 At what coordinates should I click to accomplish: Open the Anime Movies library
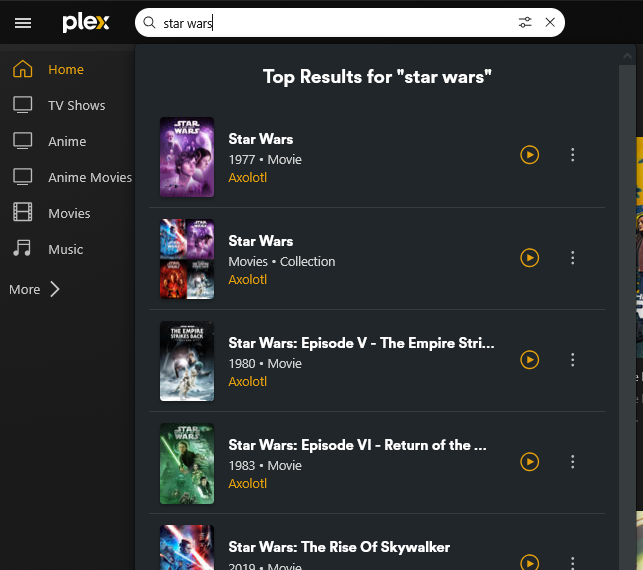pyautogui.click(x=90, y=177)
